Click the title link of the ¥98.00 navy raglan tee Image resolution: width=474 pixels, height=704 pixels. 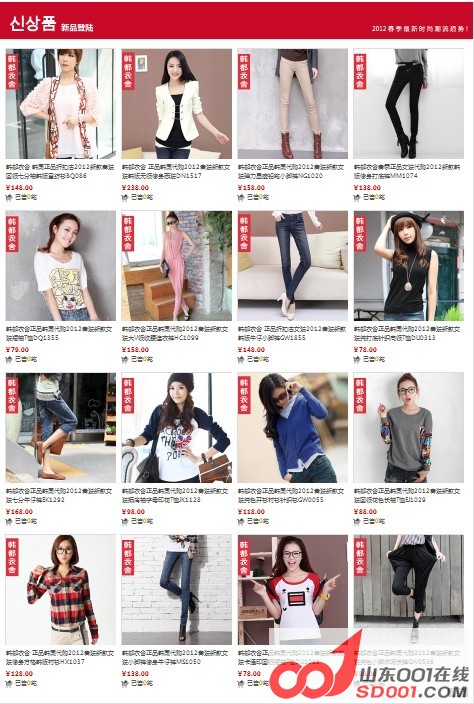(175, 495)
